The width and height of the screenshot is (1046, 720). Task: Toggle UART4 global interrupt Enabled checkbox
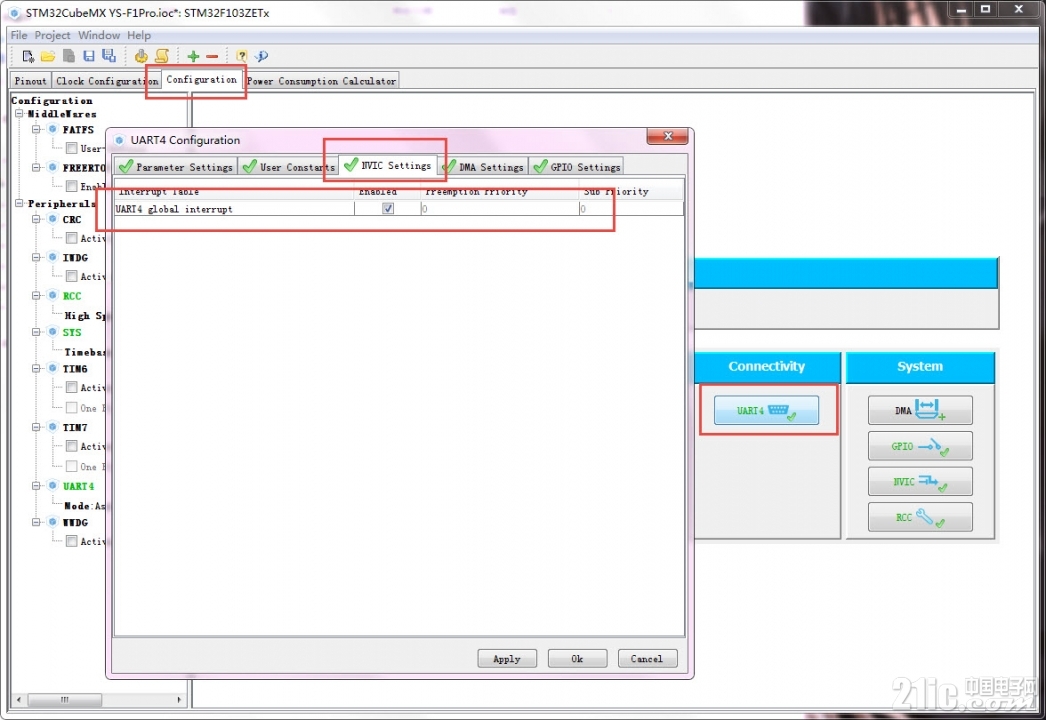point(388,209)
